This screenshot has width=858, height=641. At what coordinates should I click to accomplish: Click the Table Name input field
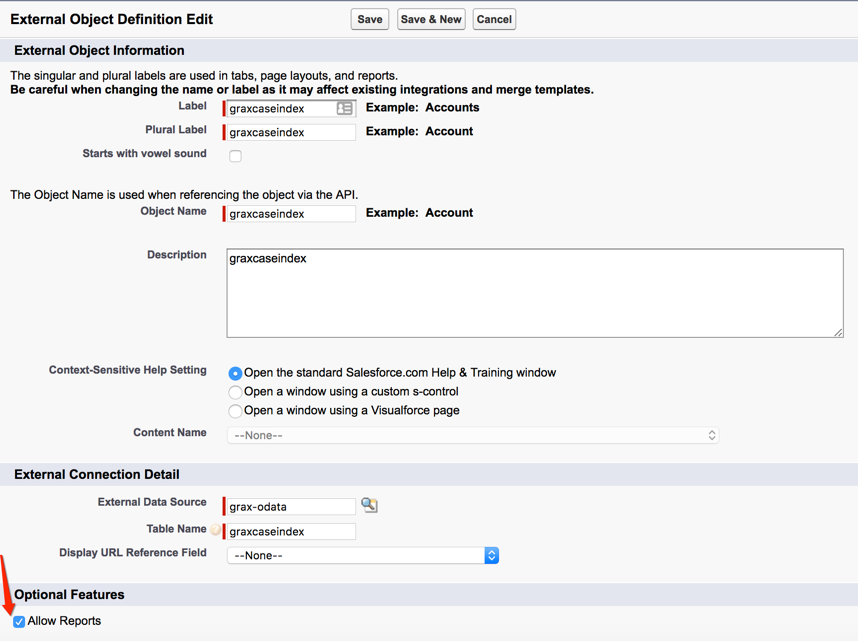pos(290,531)
